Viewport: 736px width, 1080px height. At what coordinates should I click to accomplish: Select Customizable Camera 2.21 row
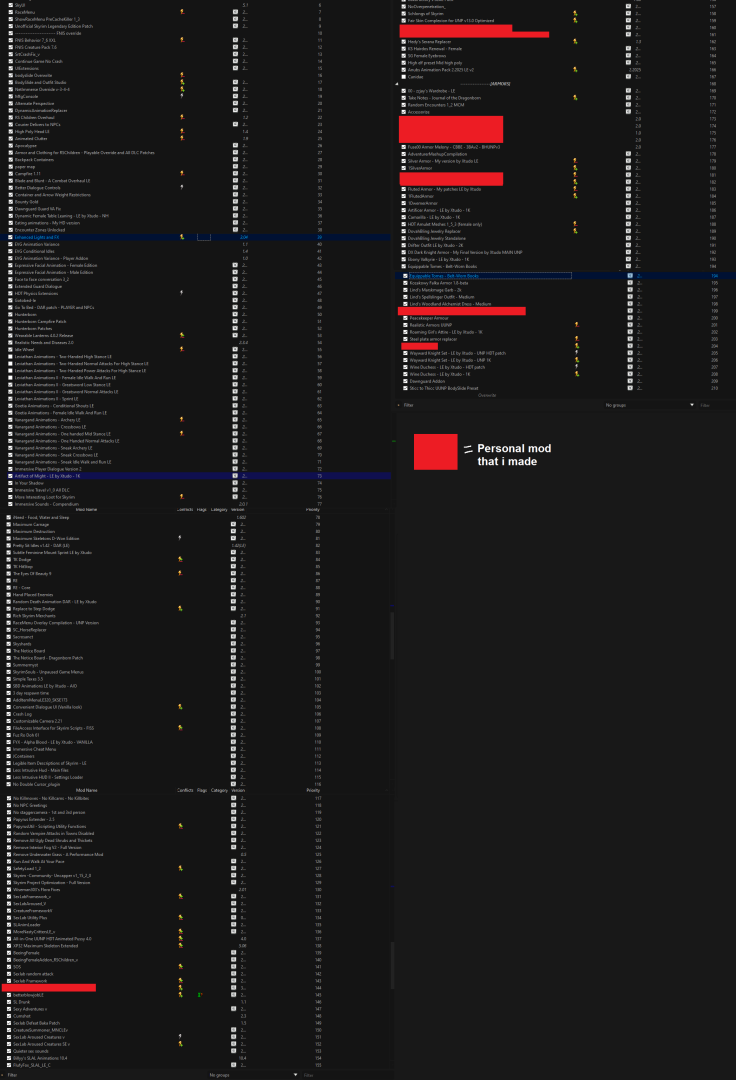pyautogui.click(x=196, y=721)
